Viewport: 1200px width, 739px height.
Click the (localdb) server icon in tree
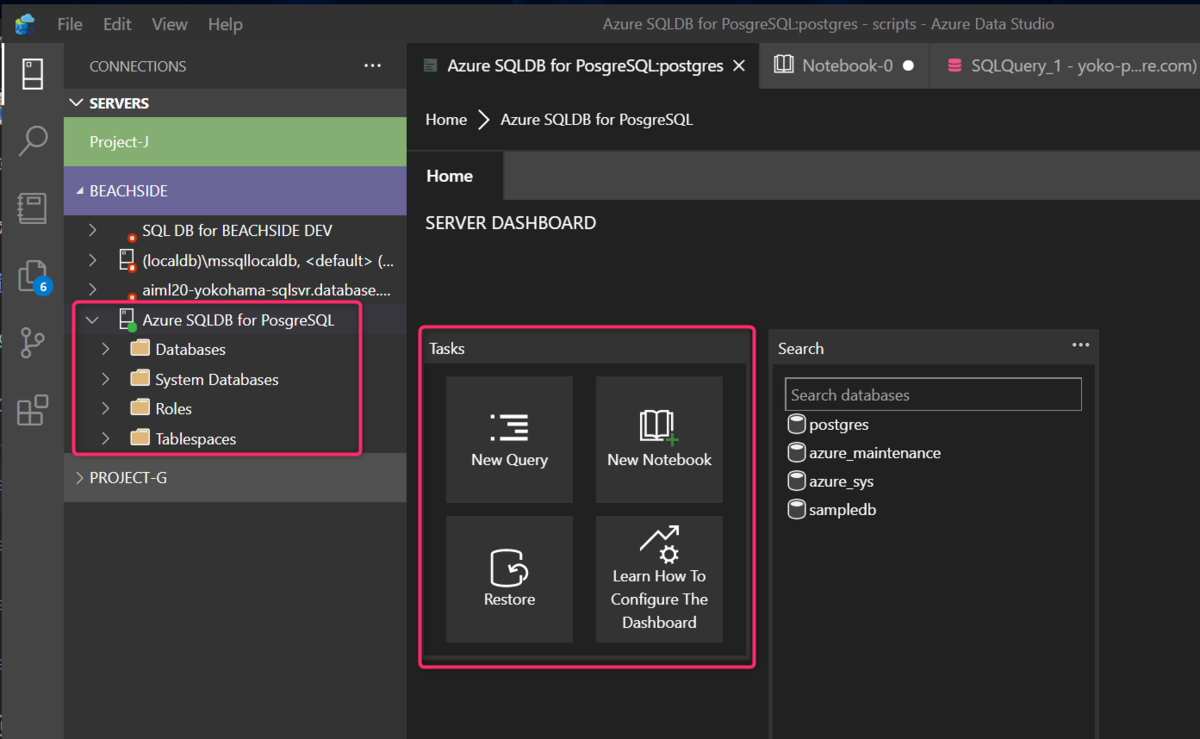pyautogui.click(x=127, y=261)
